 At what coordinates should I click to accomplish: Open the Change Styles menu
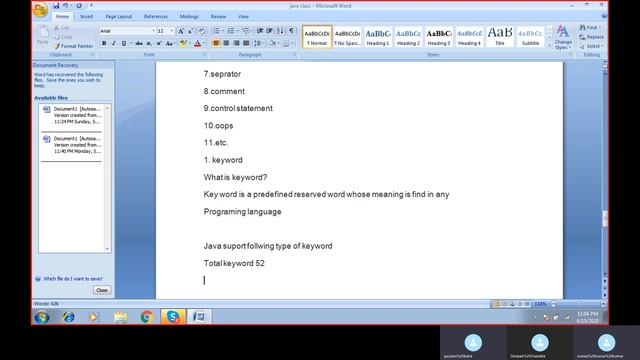coord(563,37)
